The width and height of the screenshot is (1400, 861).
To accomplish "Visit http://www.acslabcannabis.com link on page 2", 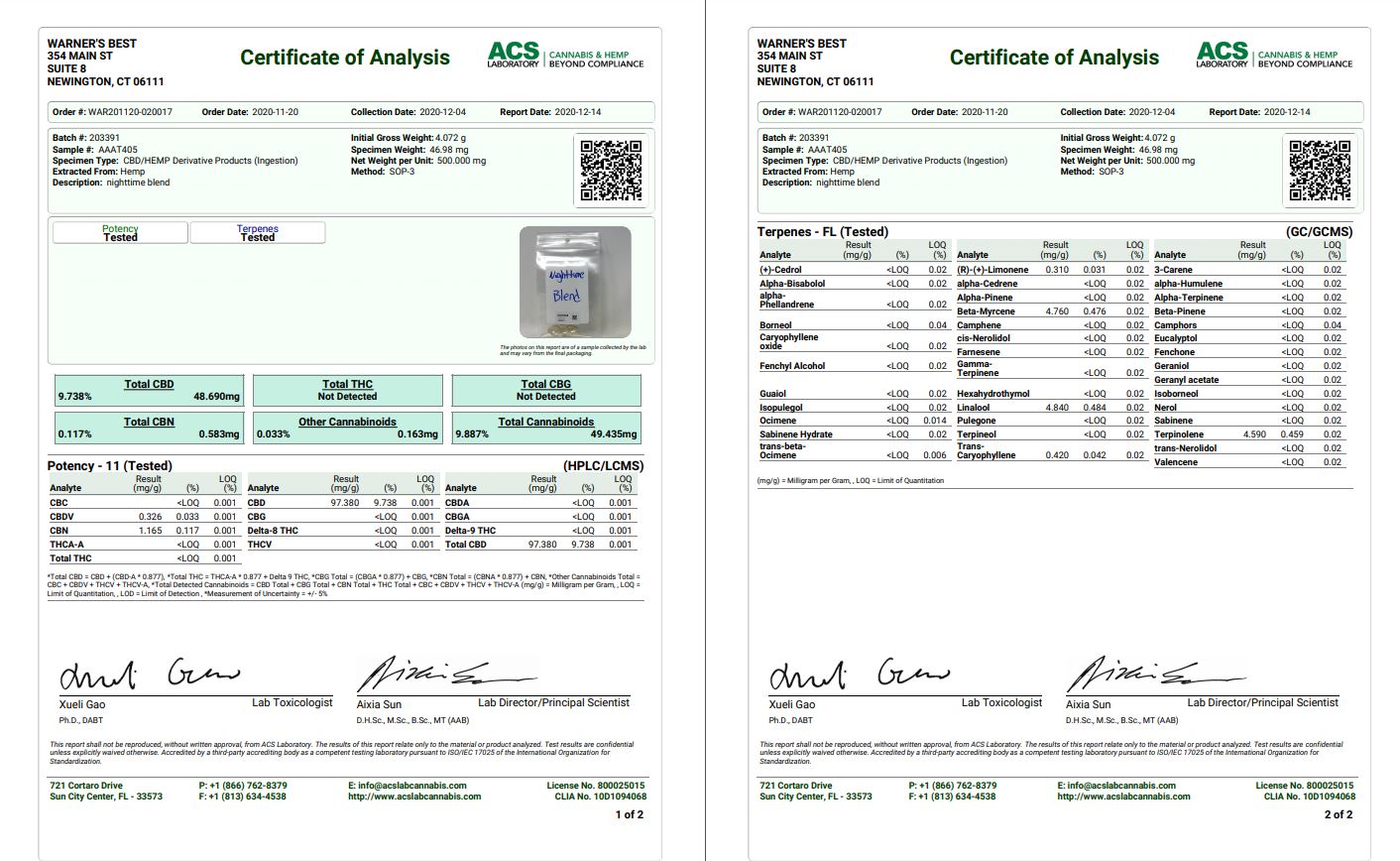I will [x=1123, y=797].
